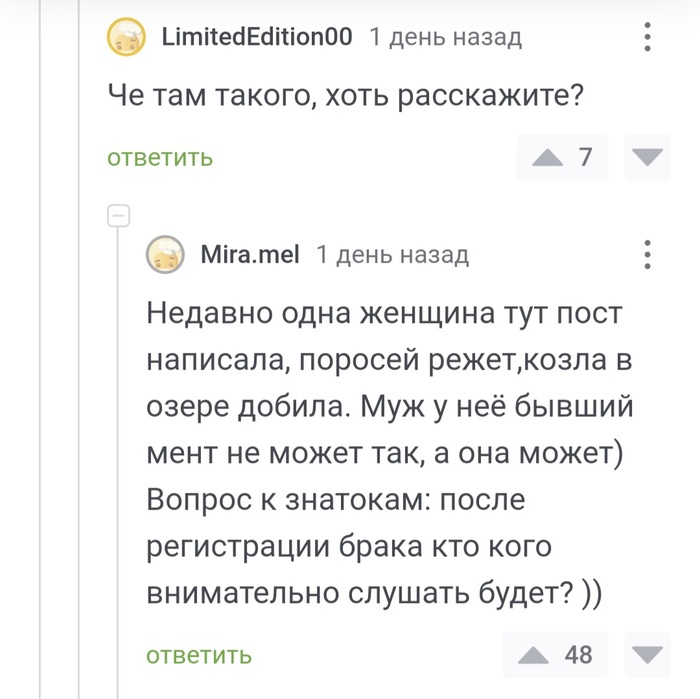Image resolution: width=700 pixels, height=699 pixels.
Task: Reply to LimitedEdition00's comment via «ответить»
Action: tap(160, 158)
